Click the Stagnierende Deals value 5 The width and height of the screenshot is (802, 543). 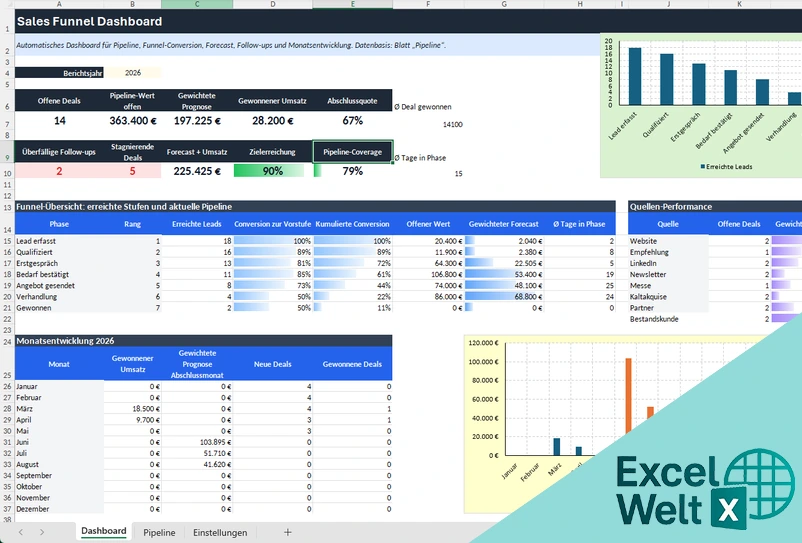[132, 171]
